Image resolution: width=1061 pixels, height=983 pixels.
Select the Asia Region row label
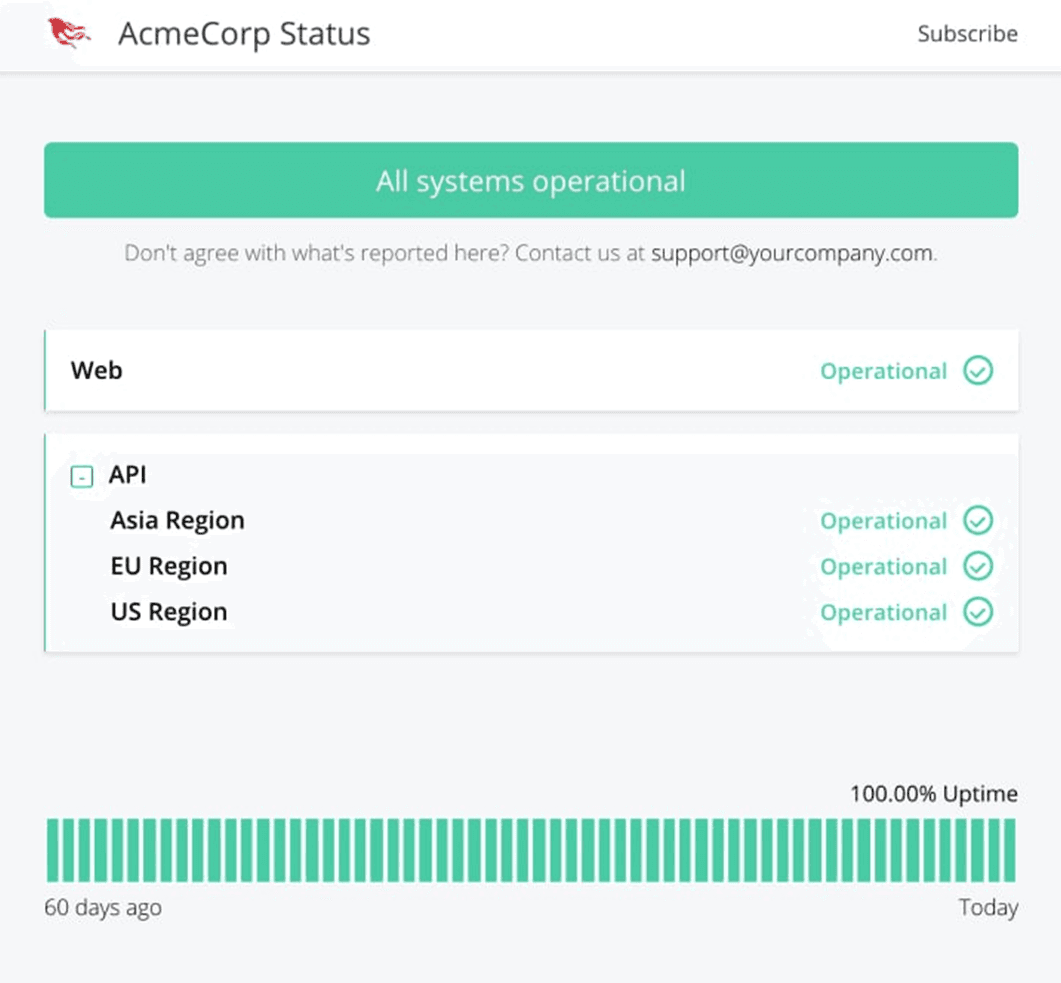177,521
